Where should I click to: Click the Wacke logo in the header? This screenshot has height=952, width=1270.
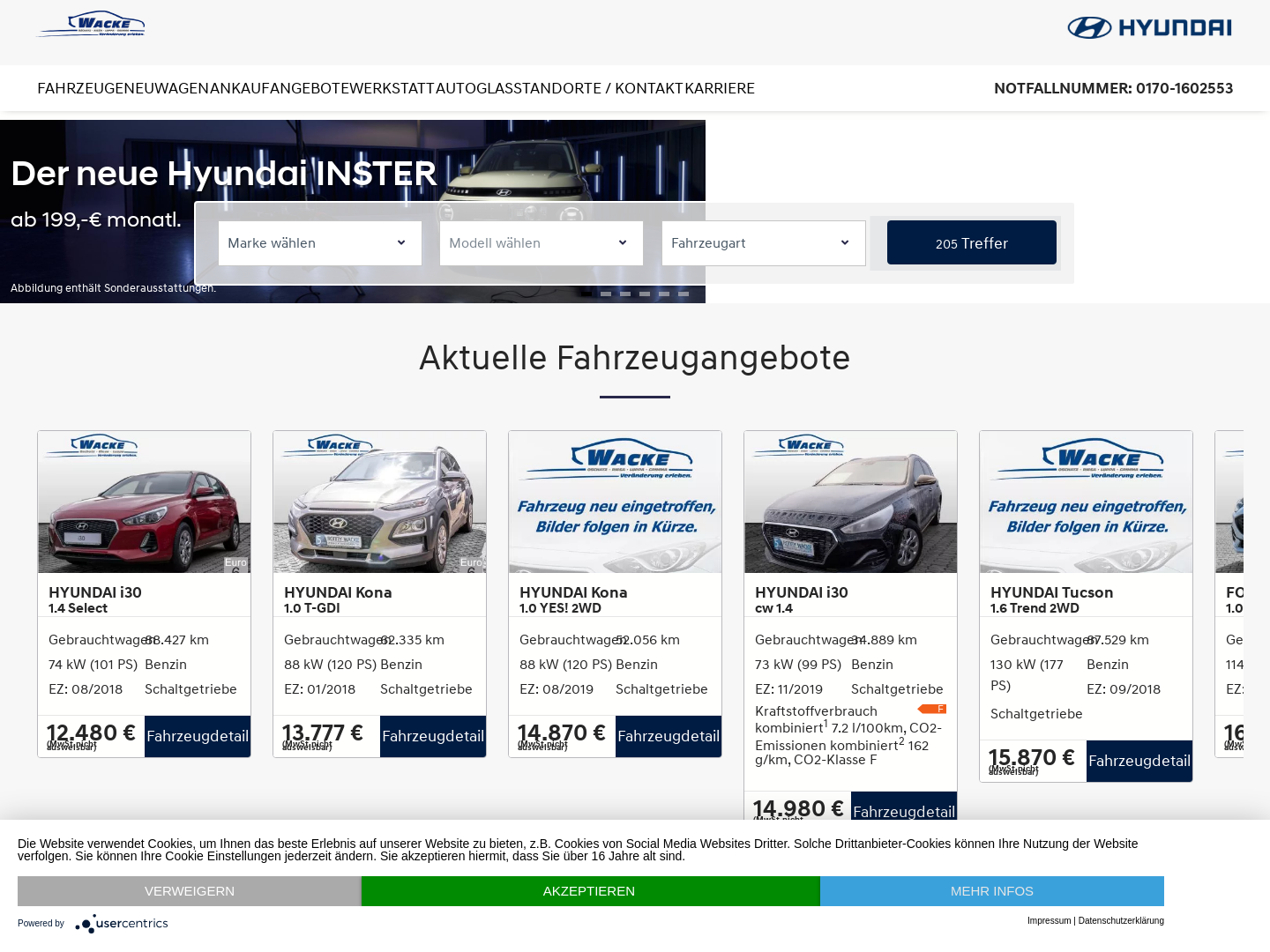point(91,24)
